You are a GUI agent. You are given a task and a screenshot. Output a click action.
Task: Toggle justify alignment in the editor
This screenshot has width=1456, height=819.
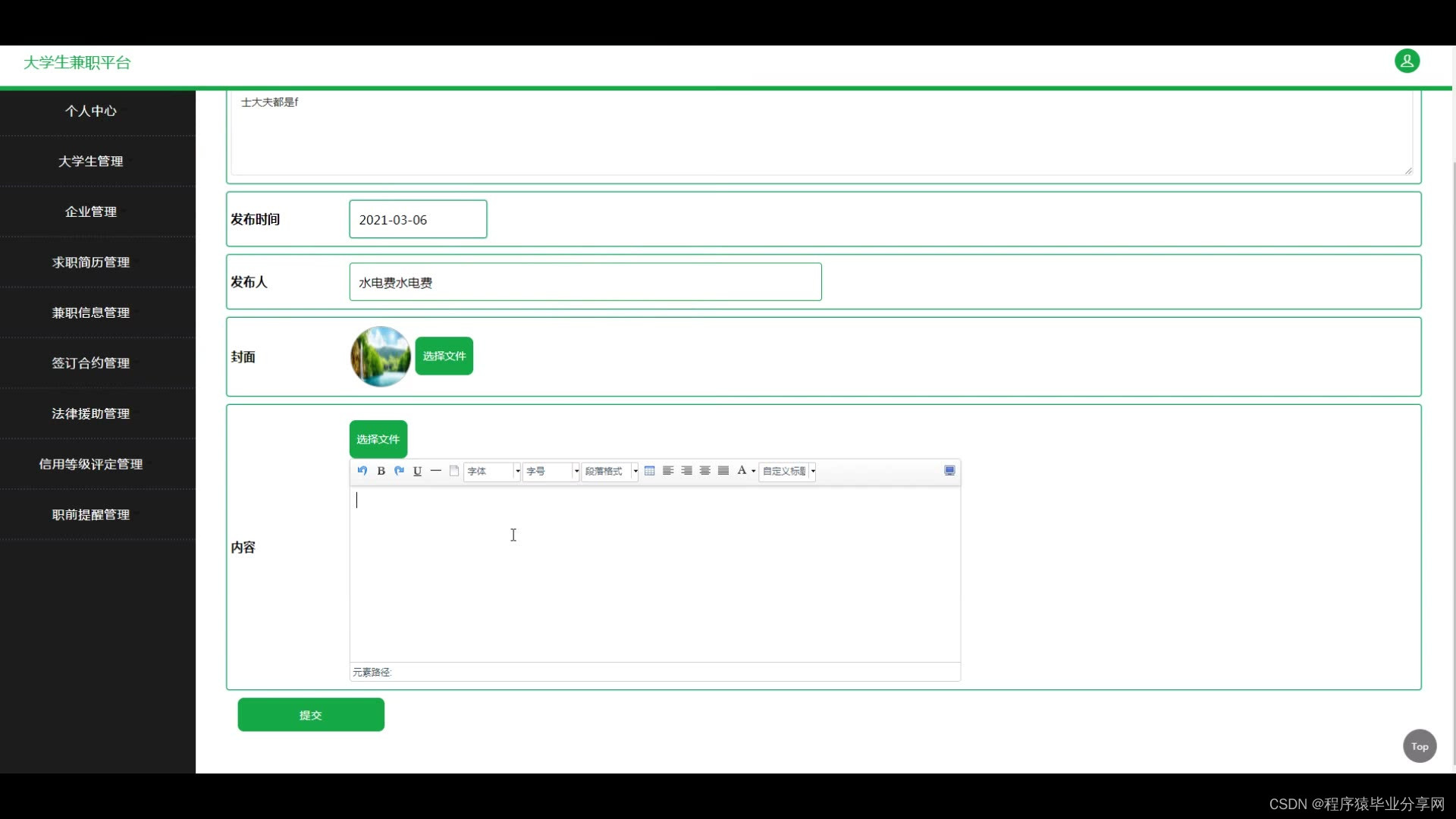coord(723,471)
